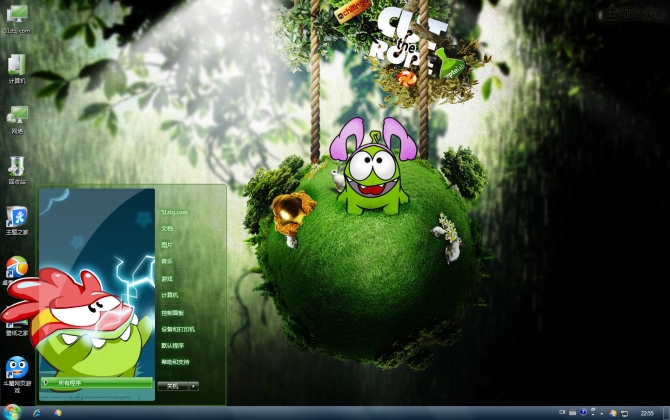The height and width of the screenshot is (420, 670).
Task: Select the Recycle Bin desktop icon
Action: pos(17,170)
